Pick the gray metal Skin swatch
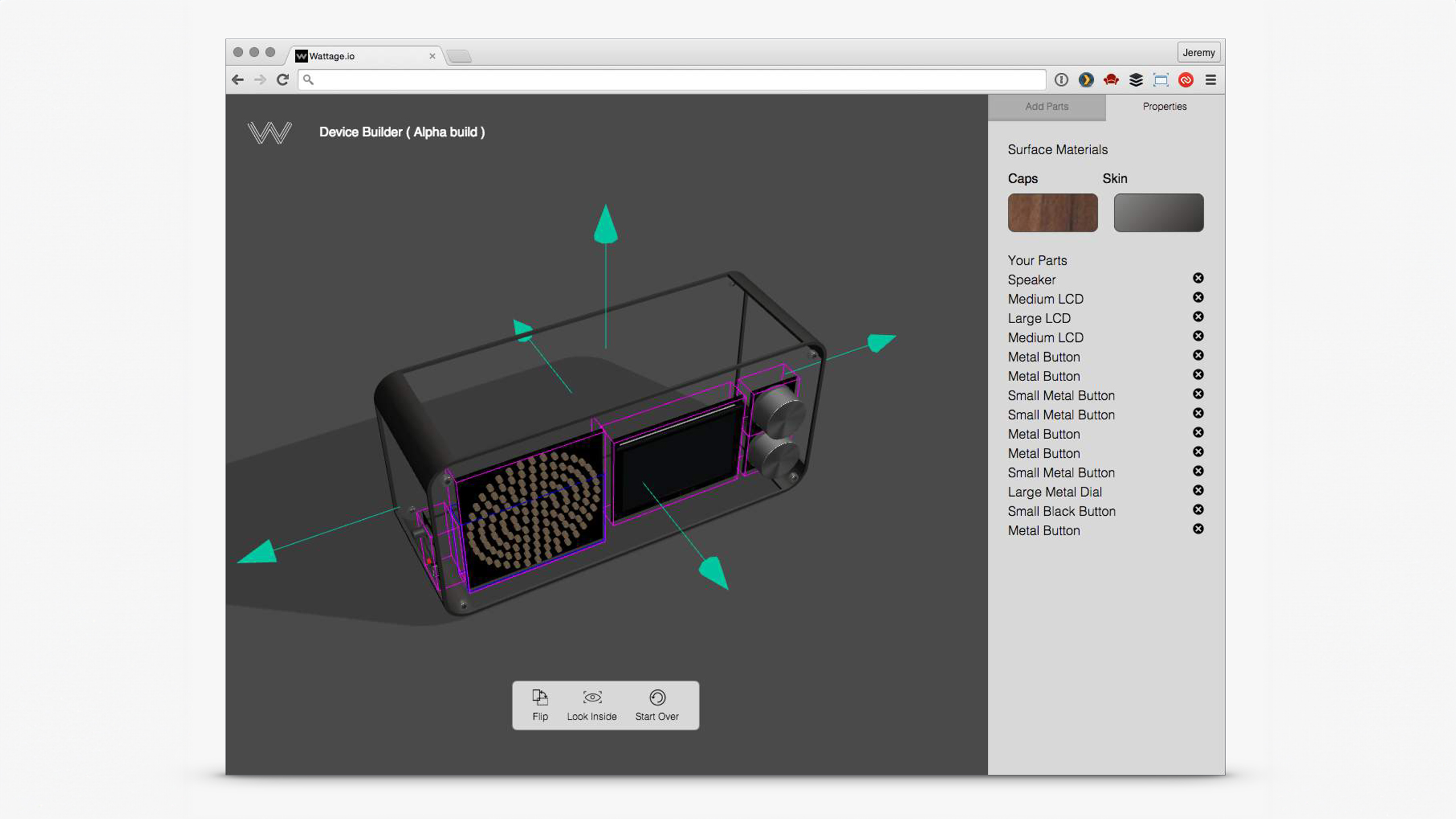 [x=1158, y=213]
